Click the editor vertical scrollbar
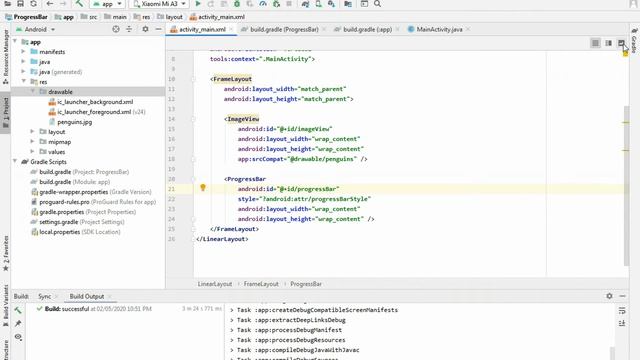640x360 pixels. [626, 186]
